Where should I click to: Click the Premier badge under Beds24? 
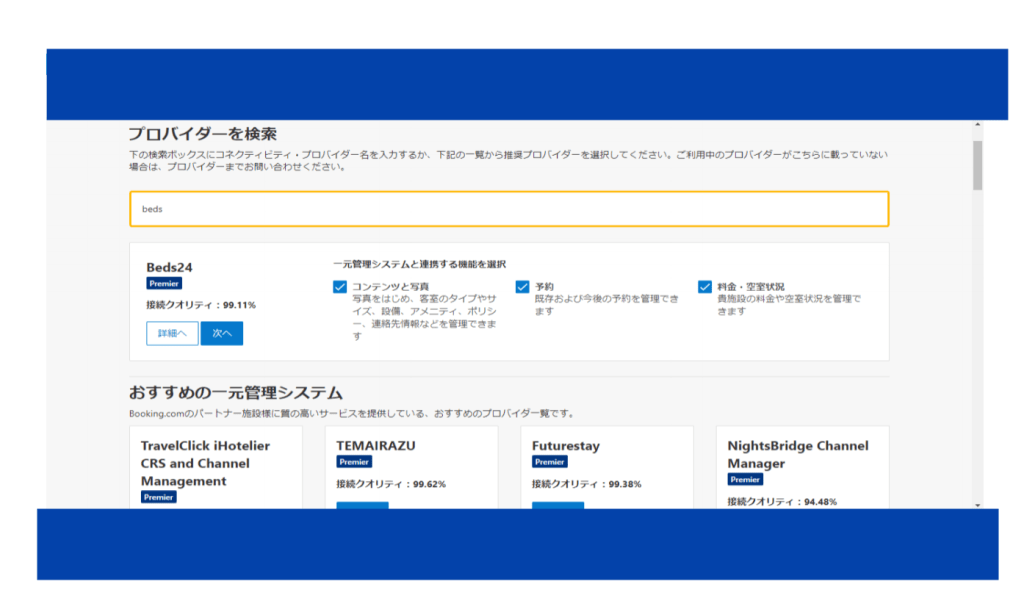pos(164,284)
